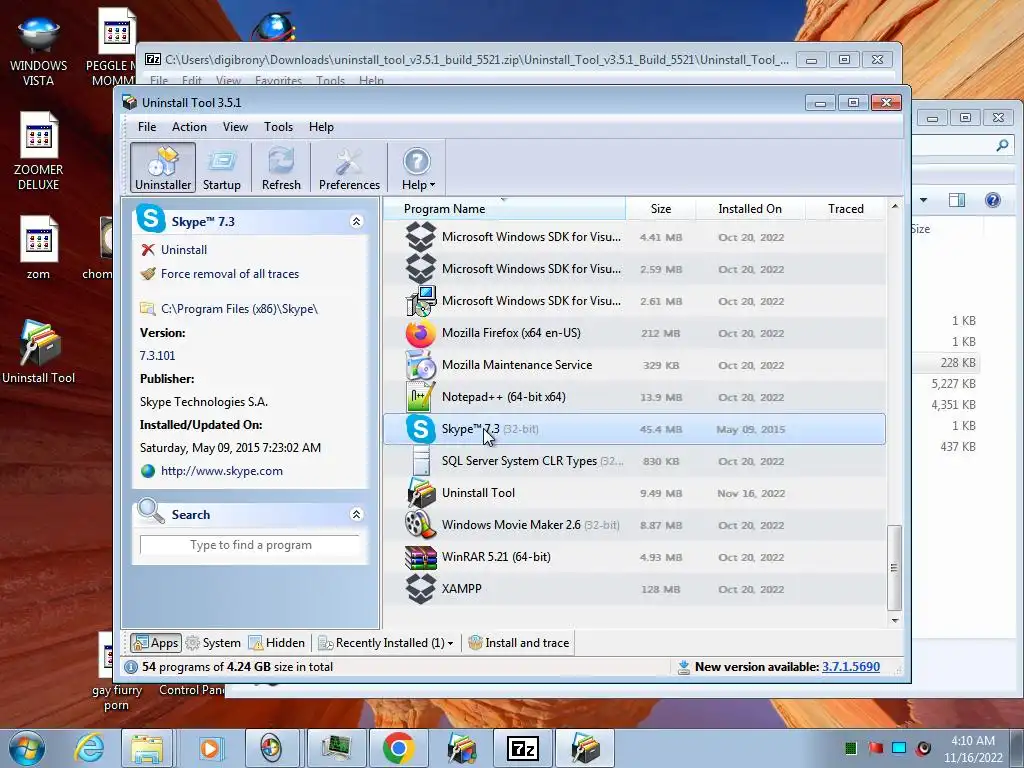
Task: Select the Uninstall Tool desktop shortcut
Action: (39, 352)
